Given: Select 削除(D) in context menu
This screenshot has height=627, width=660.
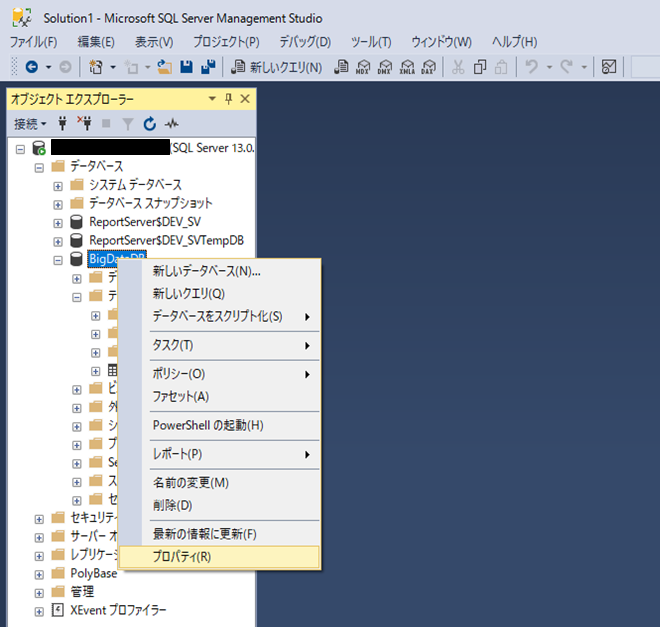Looking at the screenshot, I should click(x=219, y=506).
